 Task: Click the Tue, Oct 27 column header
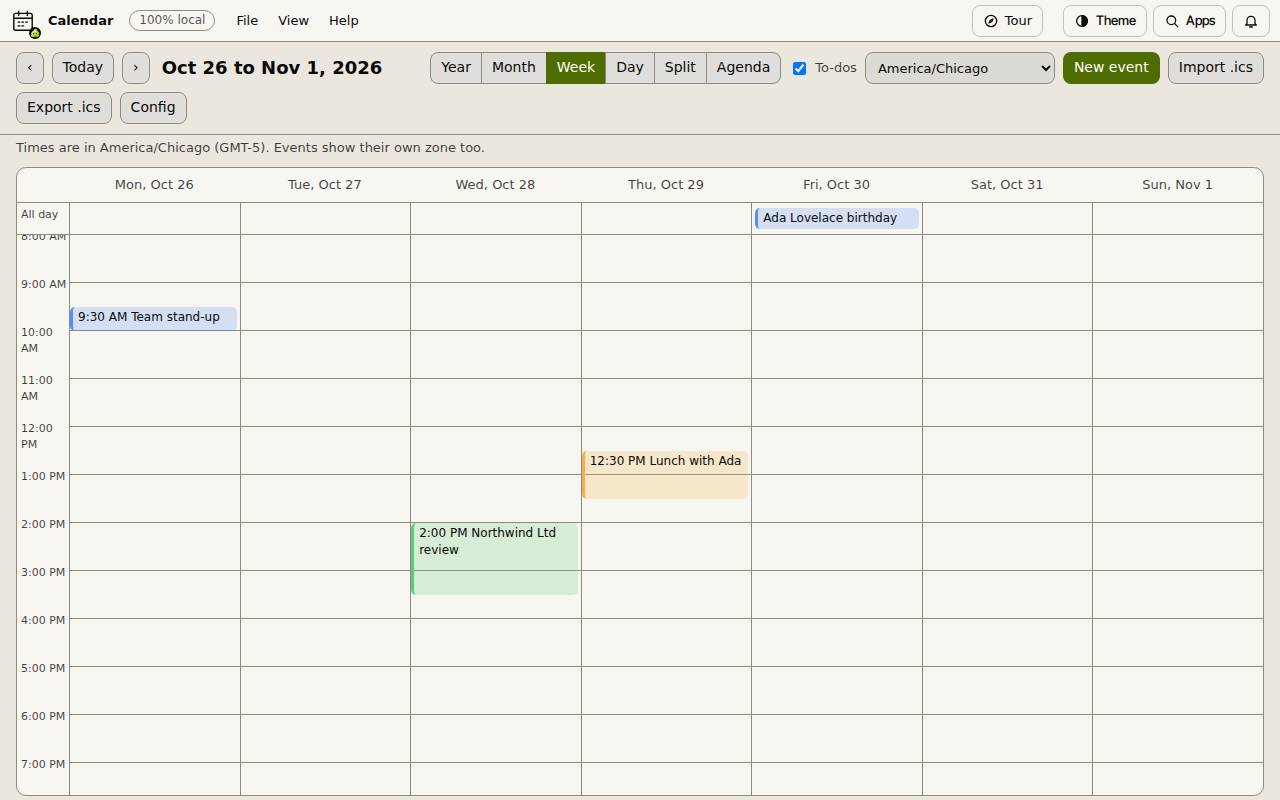pyautogui.click(x=325, y=185)
